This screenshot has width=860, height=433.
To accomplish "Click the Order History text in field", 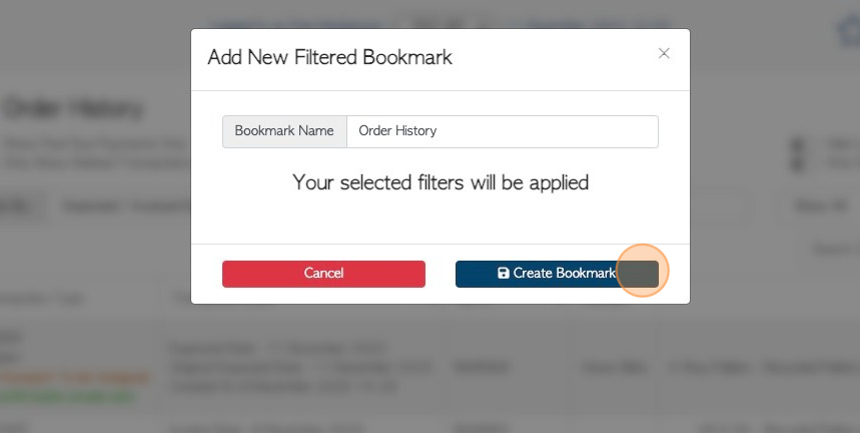I will 398,131.
